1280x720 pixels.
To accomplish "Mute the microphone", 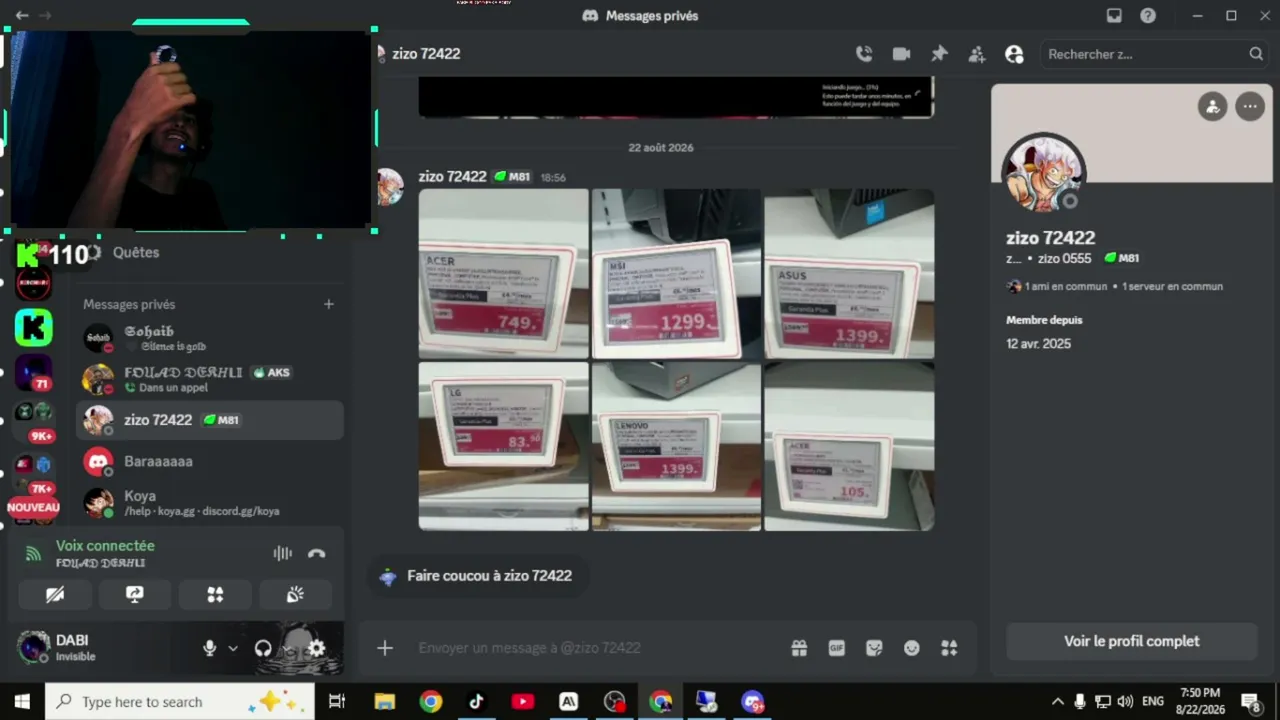I will pos(209,648).
